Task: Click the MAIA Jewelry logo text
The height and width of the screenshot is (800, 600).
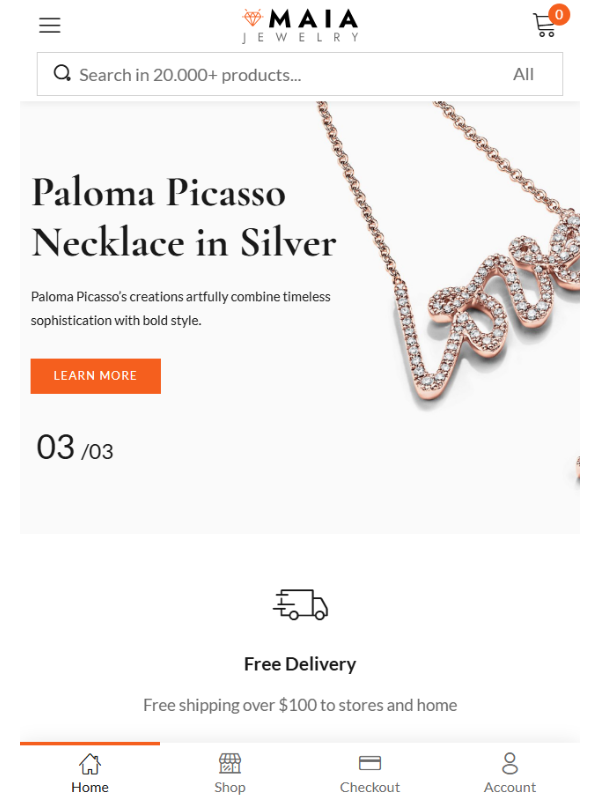Action: tap(313, 26)
